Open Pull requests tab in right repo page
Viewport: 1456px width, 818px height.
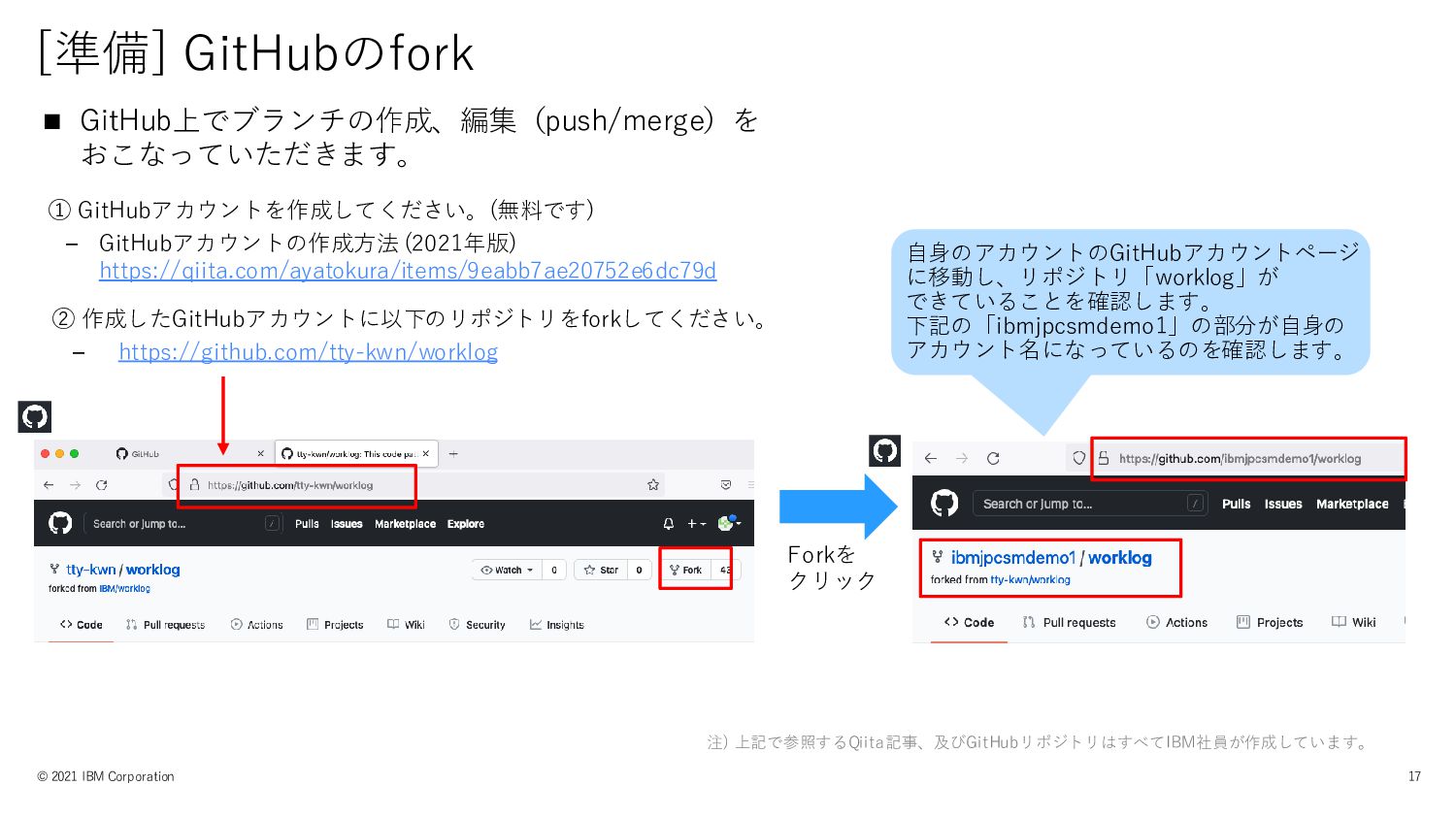click(x=1069, y=622)
